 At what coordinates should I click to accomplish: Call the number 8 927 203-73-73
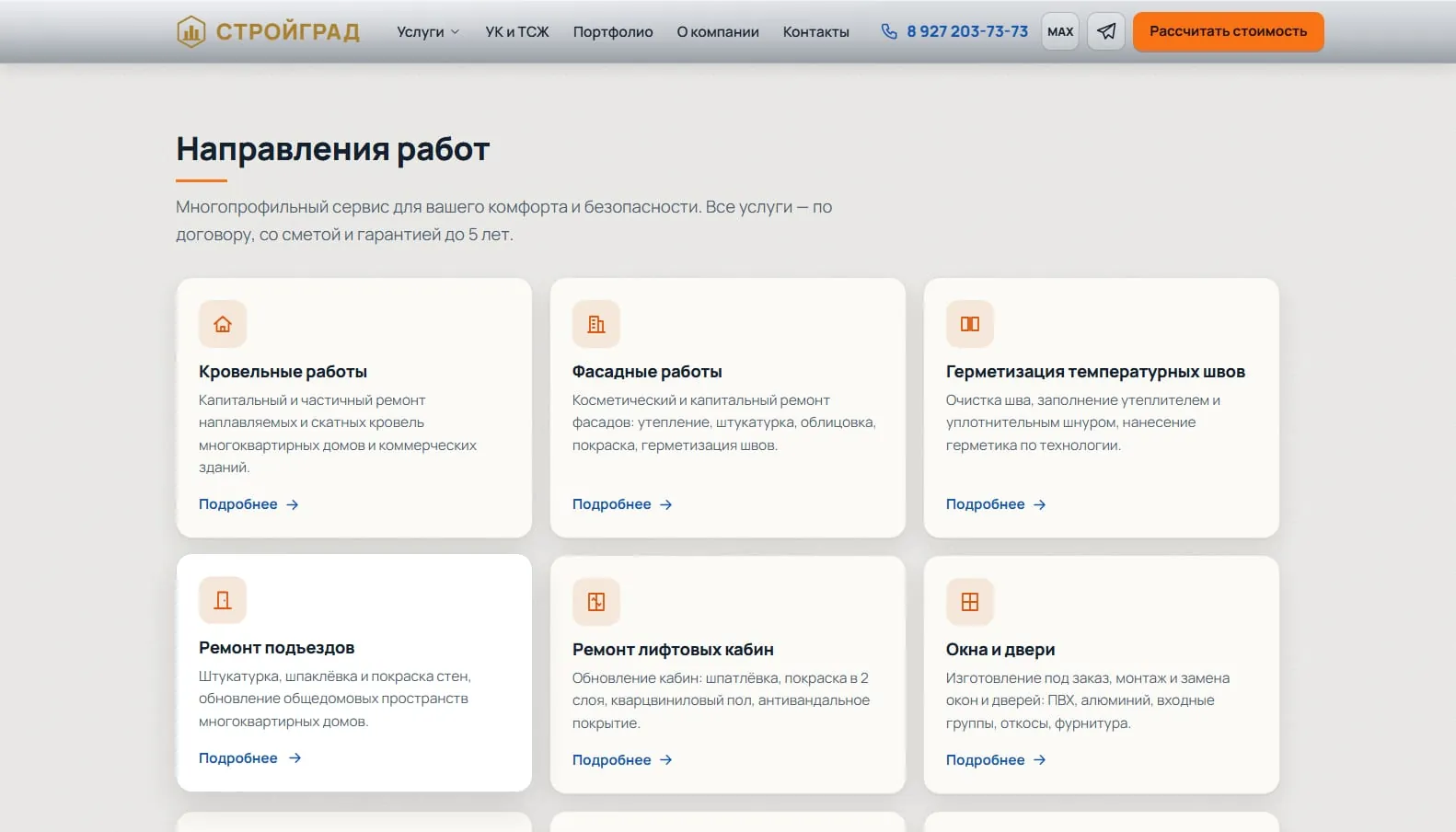[967, 31]
